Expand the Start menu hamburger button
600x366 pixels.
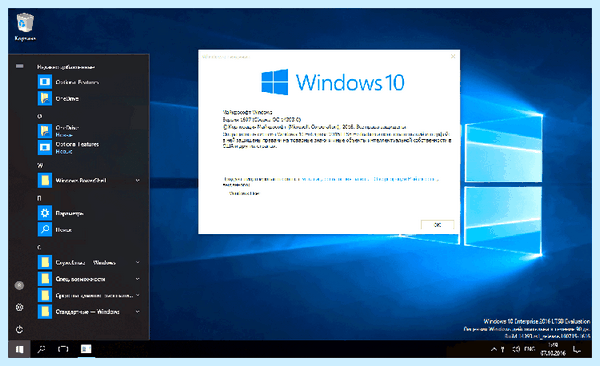coord(20,67)
